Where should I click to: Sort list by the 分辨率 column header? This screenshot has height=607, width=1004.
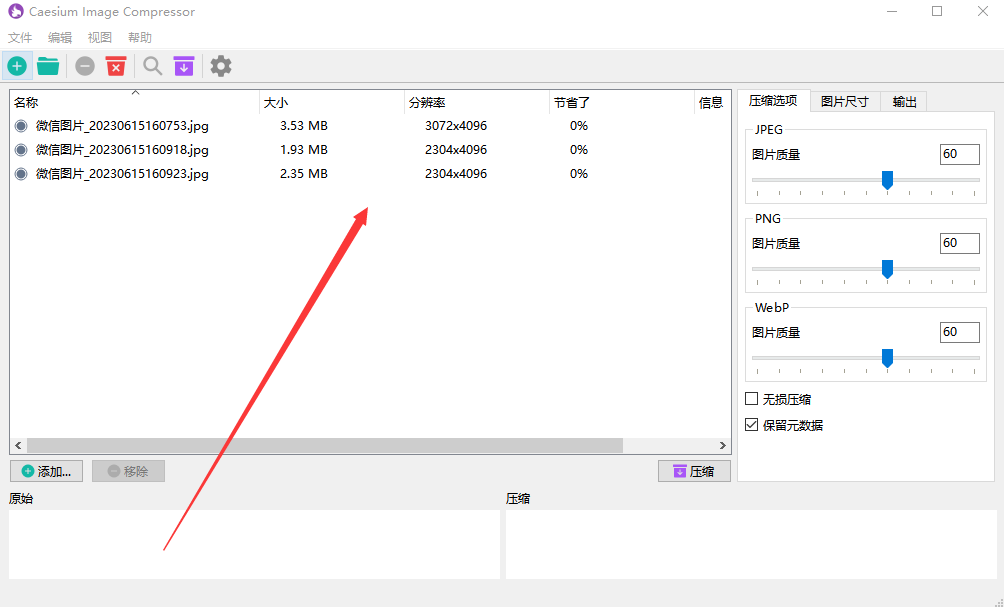(476, 102)
